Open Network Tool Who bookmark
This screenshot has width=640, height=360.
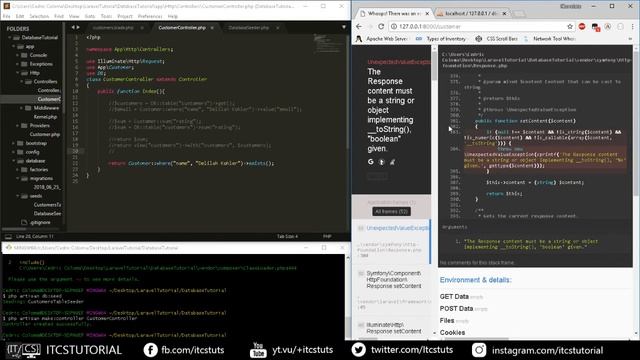click(549, 39)
